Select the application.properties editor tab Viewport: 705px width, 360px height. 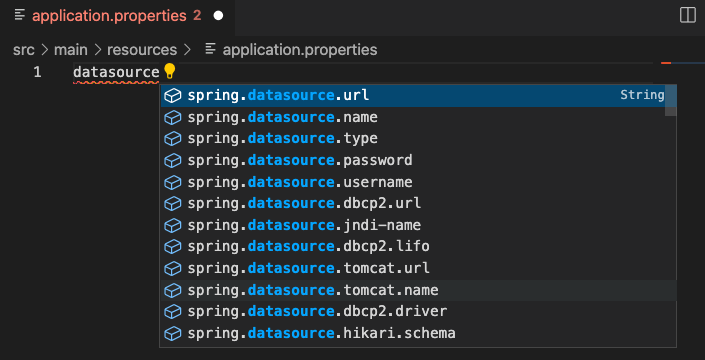point(117,17)
